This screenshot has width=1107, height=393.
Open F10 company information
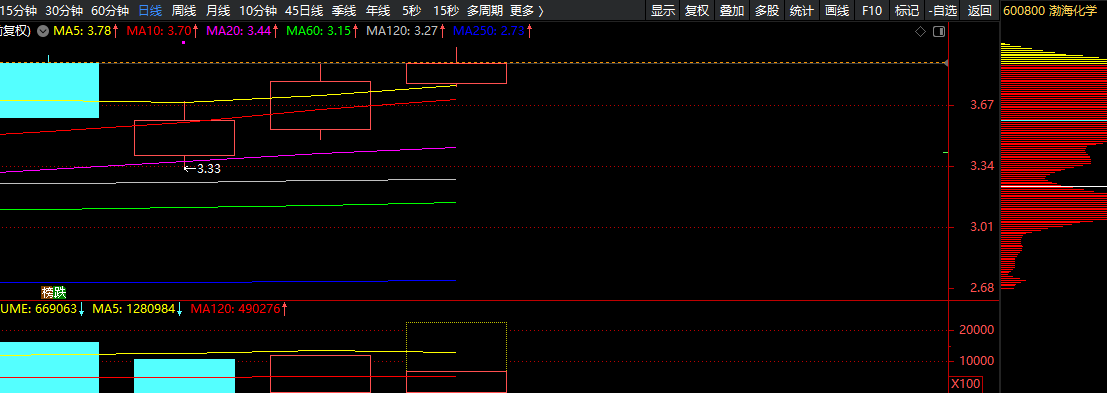pos(872,11)
